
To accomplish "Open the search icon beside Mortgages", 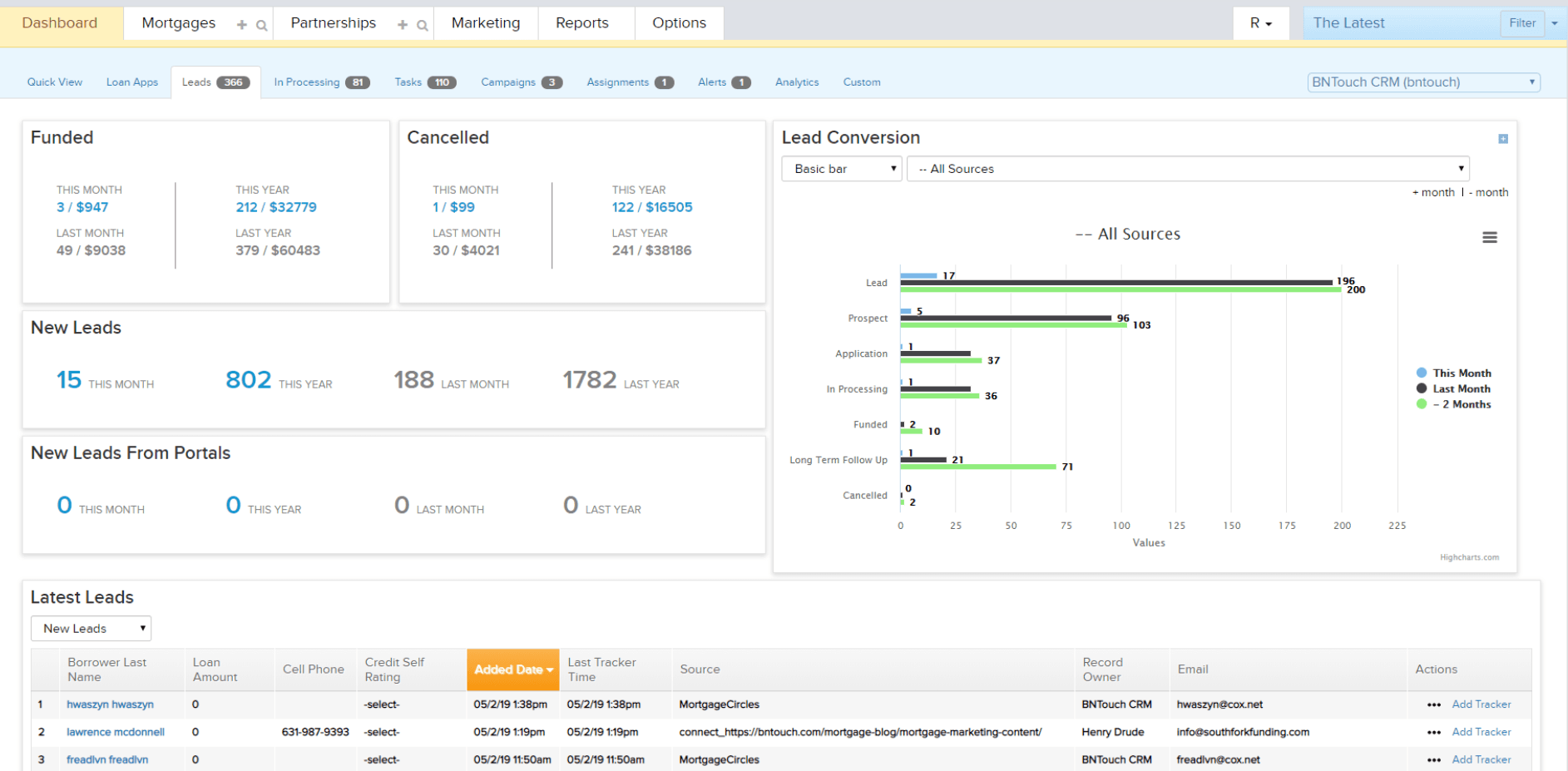I will 260,24.
